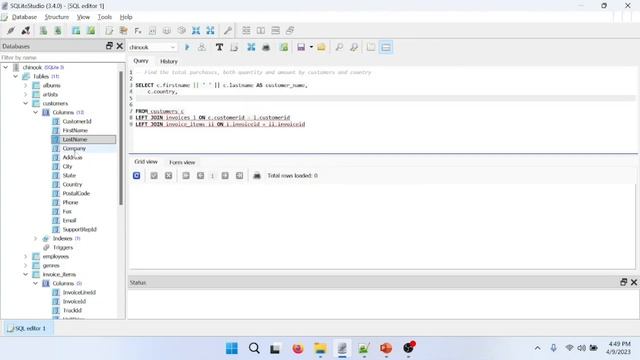Refresh the results grid with blue icon

(137, 176)
